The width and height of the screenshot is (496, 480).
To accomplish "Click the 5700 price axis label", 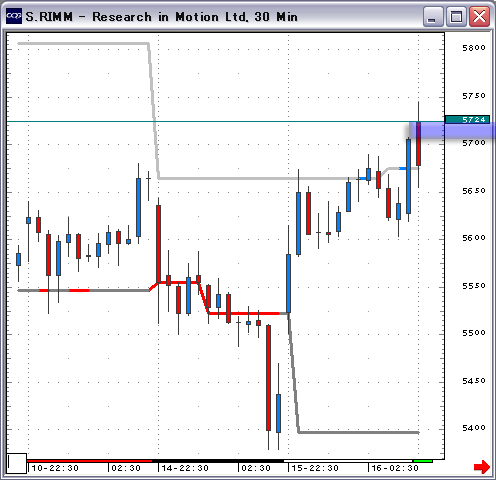I will click(x=474, y=143).
